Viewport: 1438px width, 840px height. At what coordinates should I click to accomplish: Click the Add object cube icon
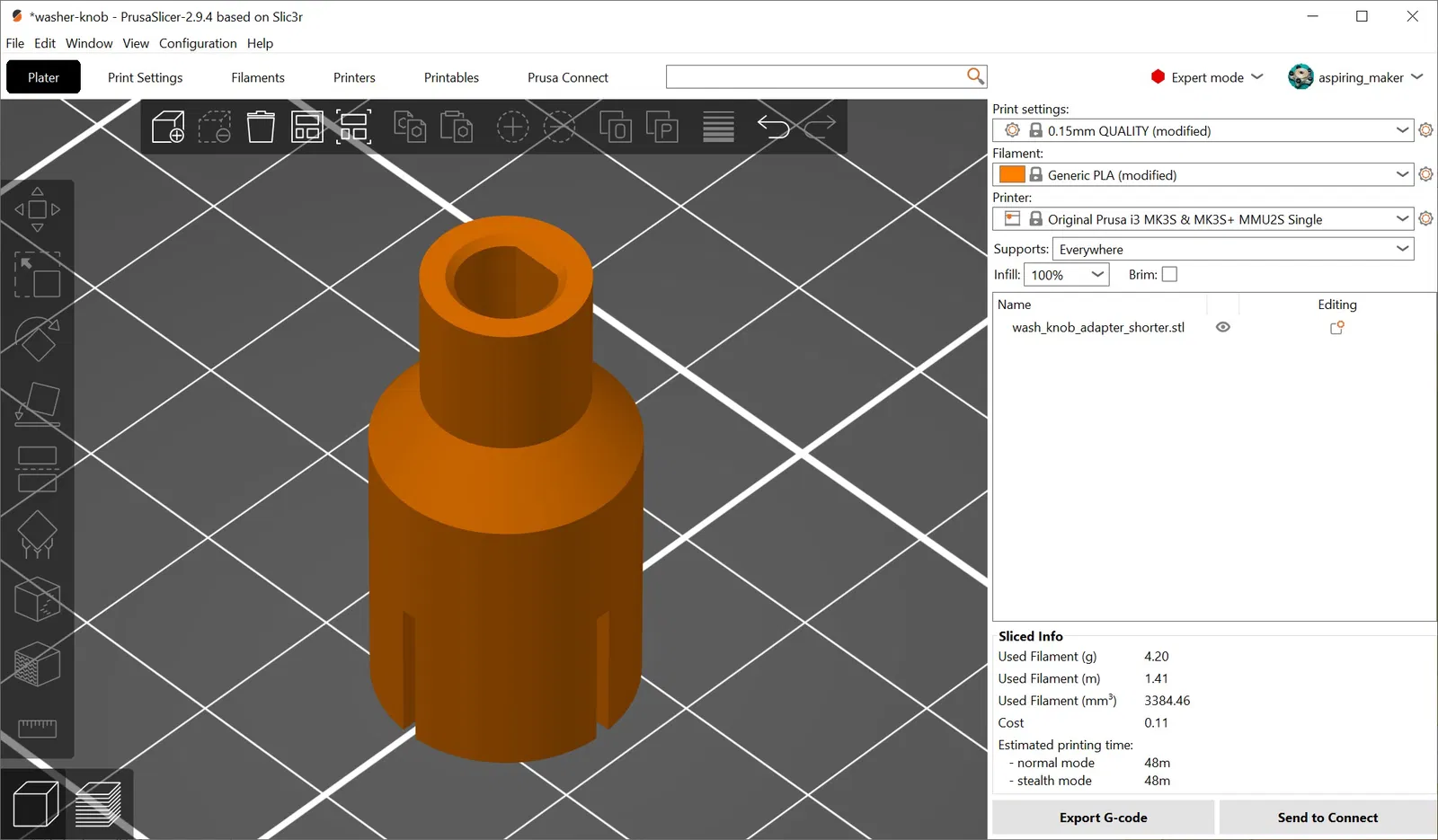tap(168, 127)
